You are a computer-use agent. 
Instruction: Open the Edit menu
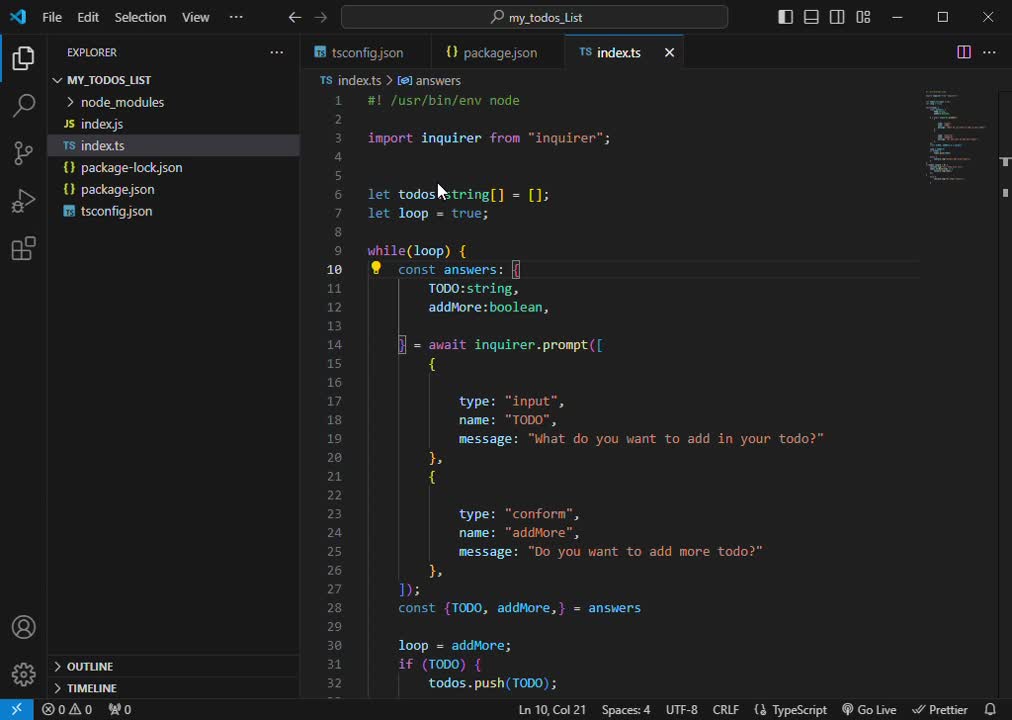tap(88, 17)
